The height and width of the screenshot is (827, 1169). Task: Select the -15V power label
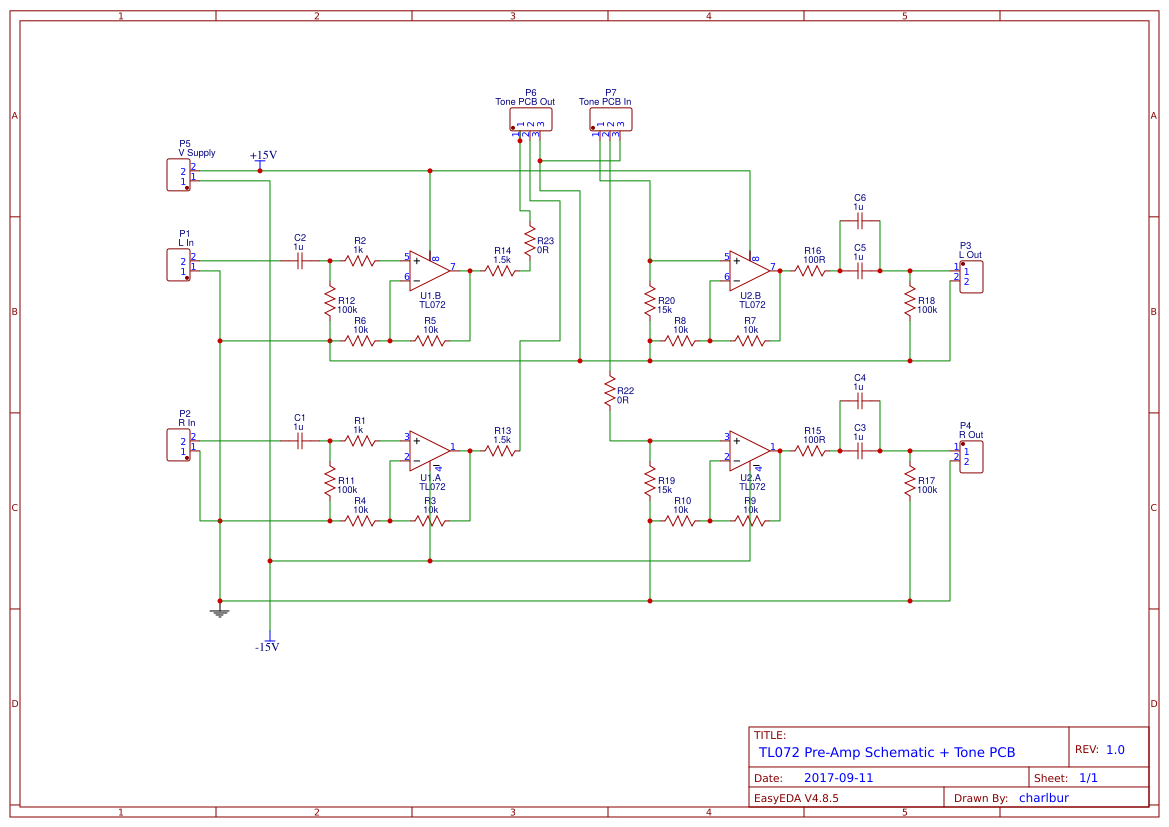[267, 647]
